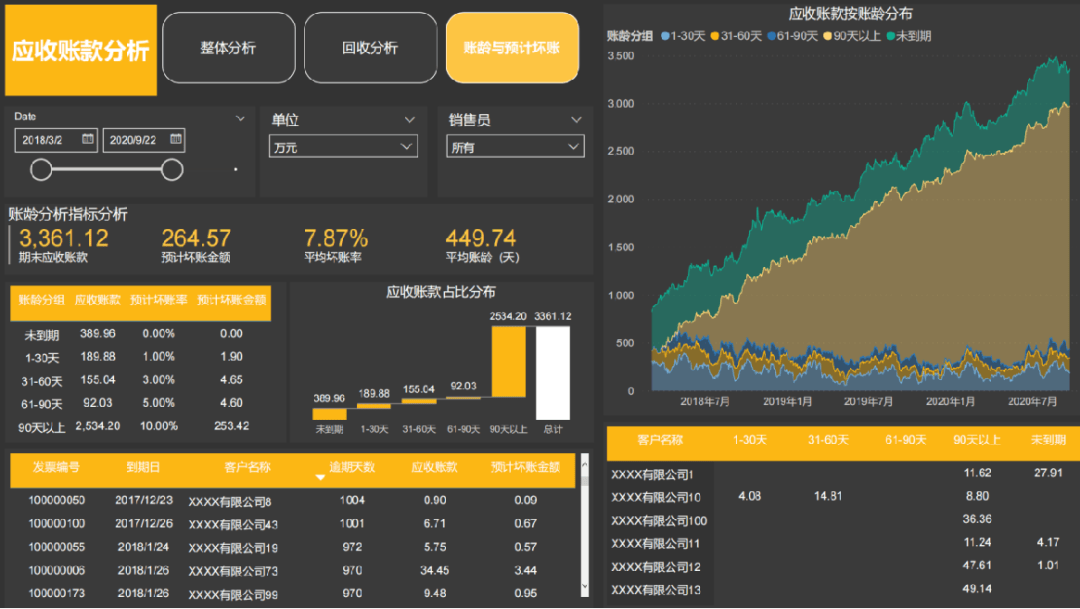Open the 销售员 dropdown showing 所有

515,147
